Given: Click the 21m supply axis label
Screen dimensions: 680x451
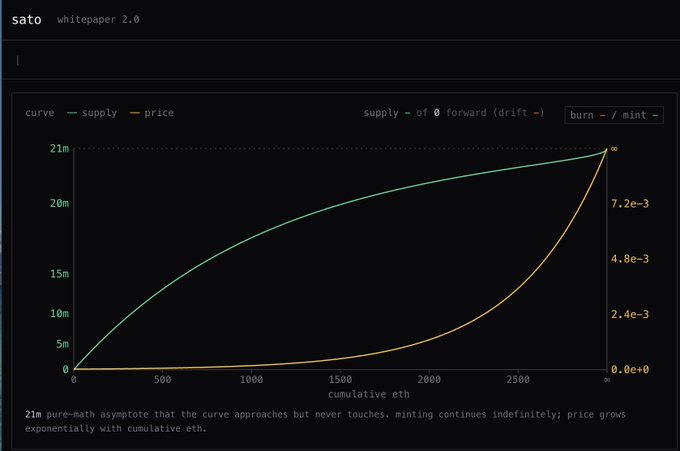Looking at the screenshot, I should (59, 149).
